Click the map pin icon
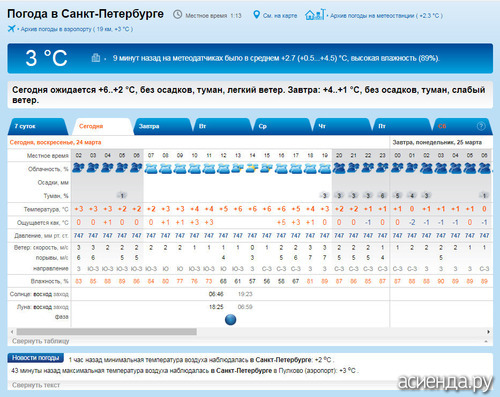500x397 pixels. click(256, 15)
